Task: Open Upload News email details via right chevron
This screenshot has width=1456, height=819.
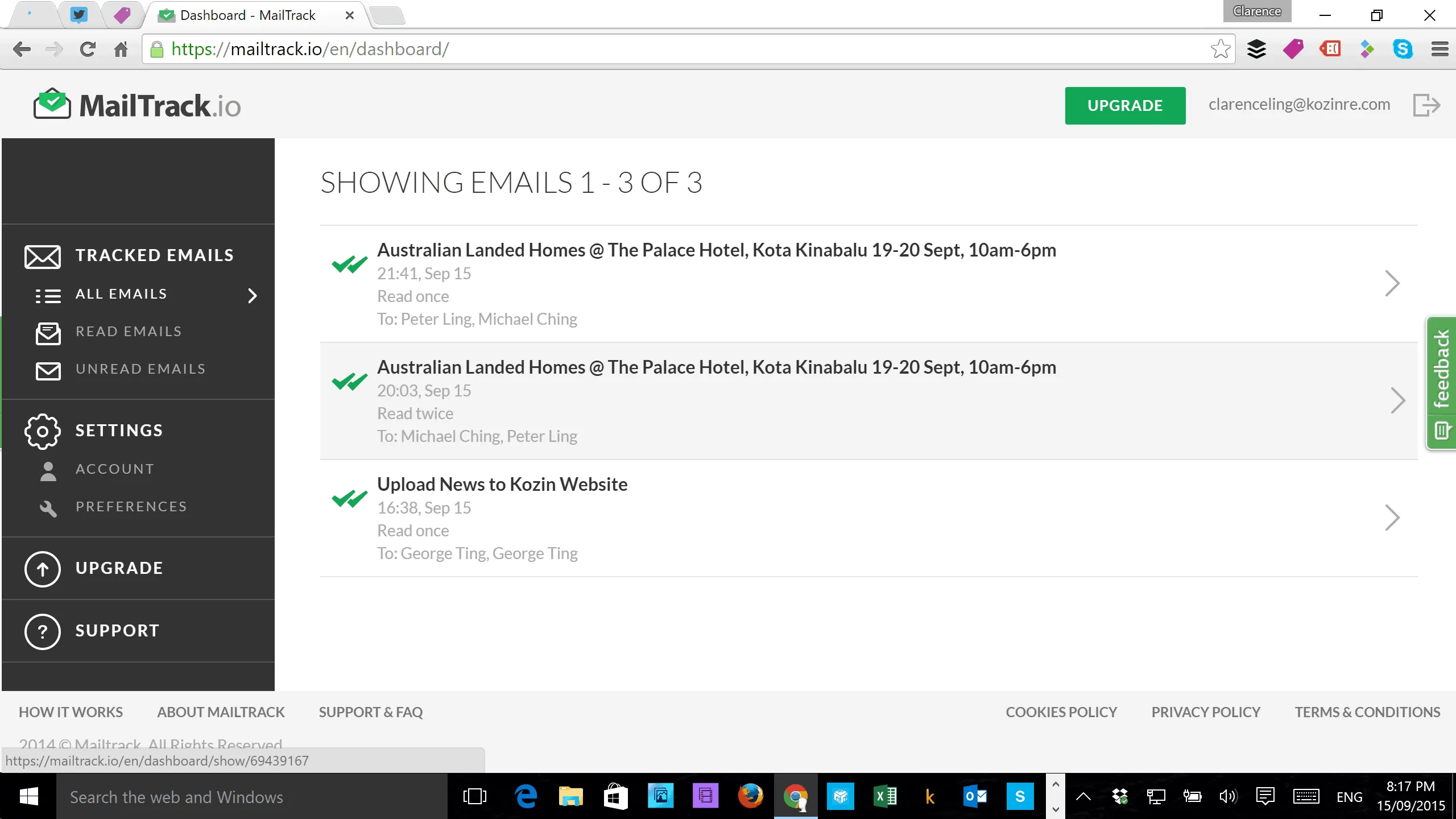Action: click(x=1392, y=518)
